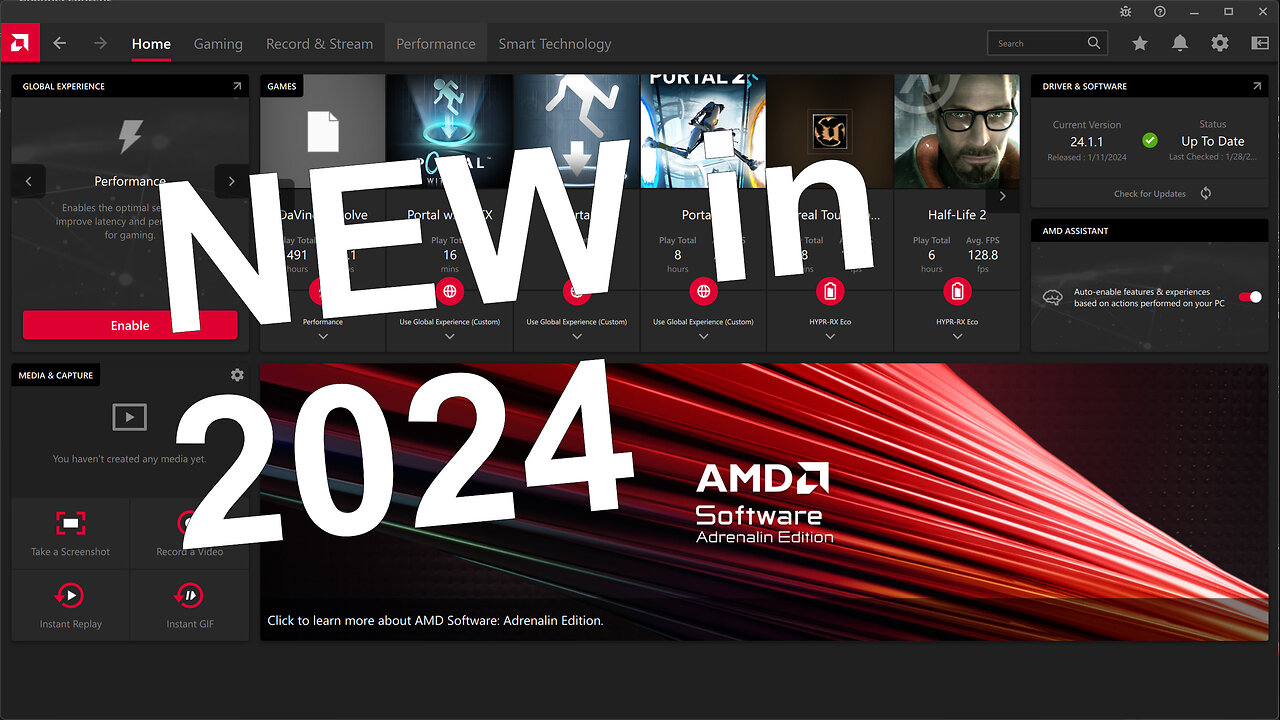
Task: Expand Half-Life 2 HYPR-RX Eco chevron
Action: pos(958,336)
